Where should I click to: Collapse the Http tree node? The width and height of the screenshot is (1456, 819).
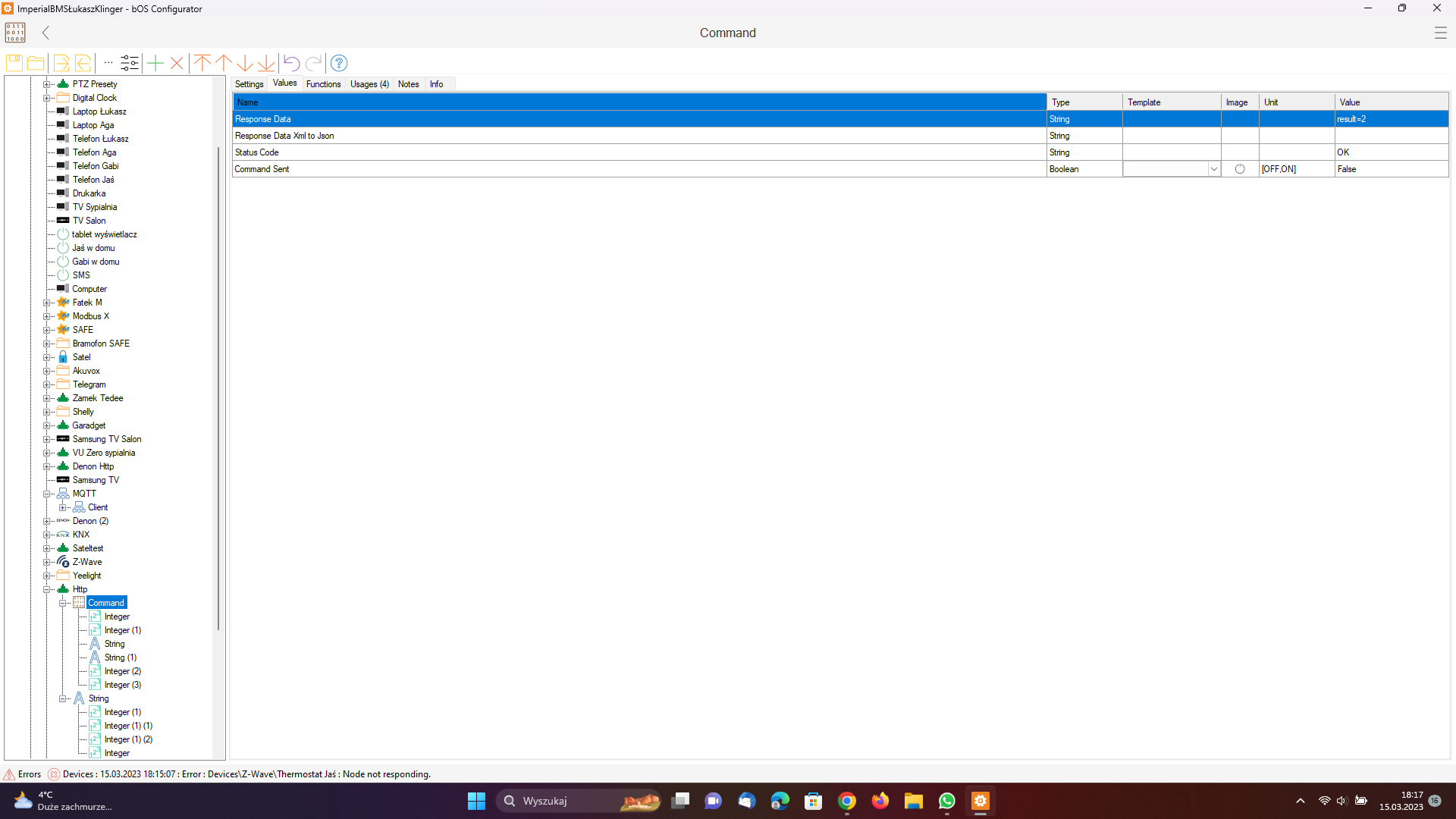[x=47, y=589]
